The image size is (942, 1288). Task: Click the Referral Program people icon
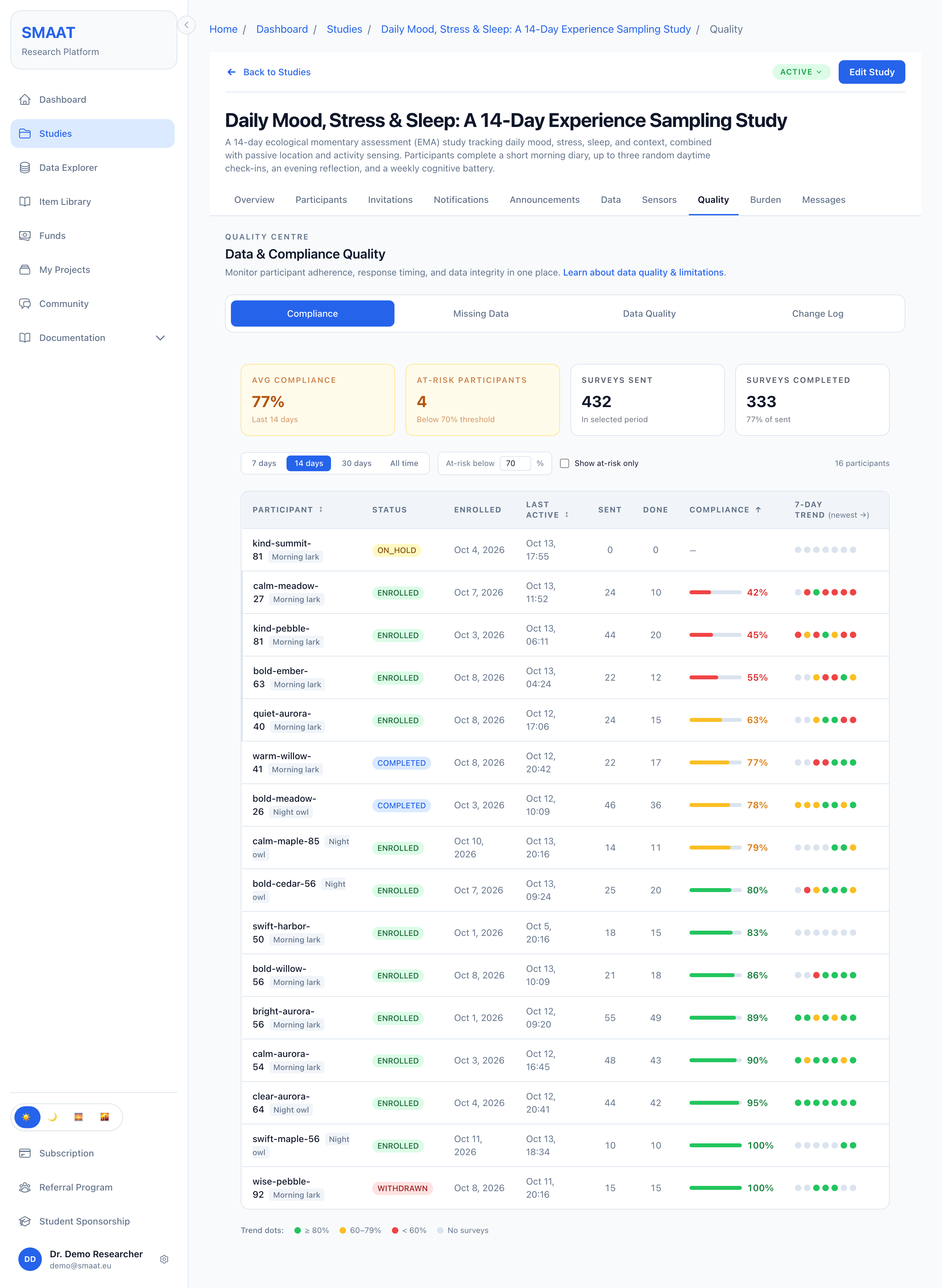25,1187
